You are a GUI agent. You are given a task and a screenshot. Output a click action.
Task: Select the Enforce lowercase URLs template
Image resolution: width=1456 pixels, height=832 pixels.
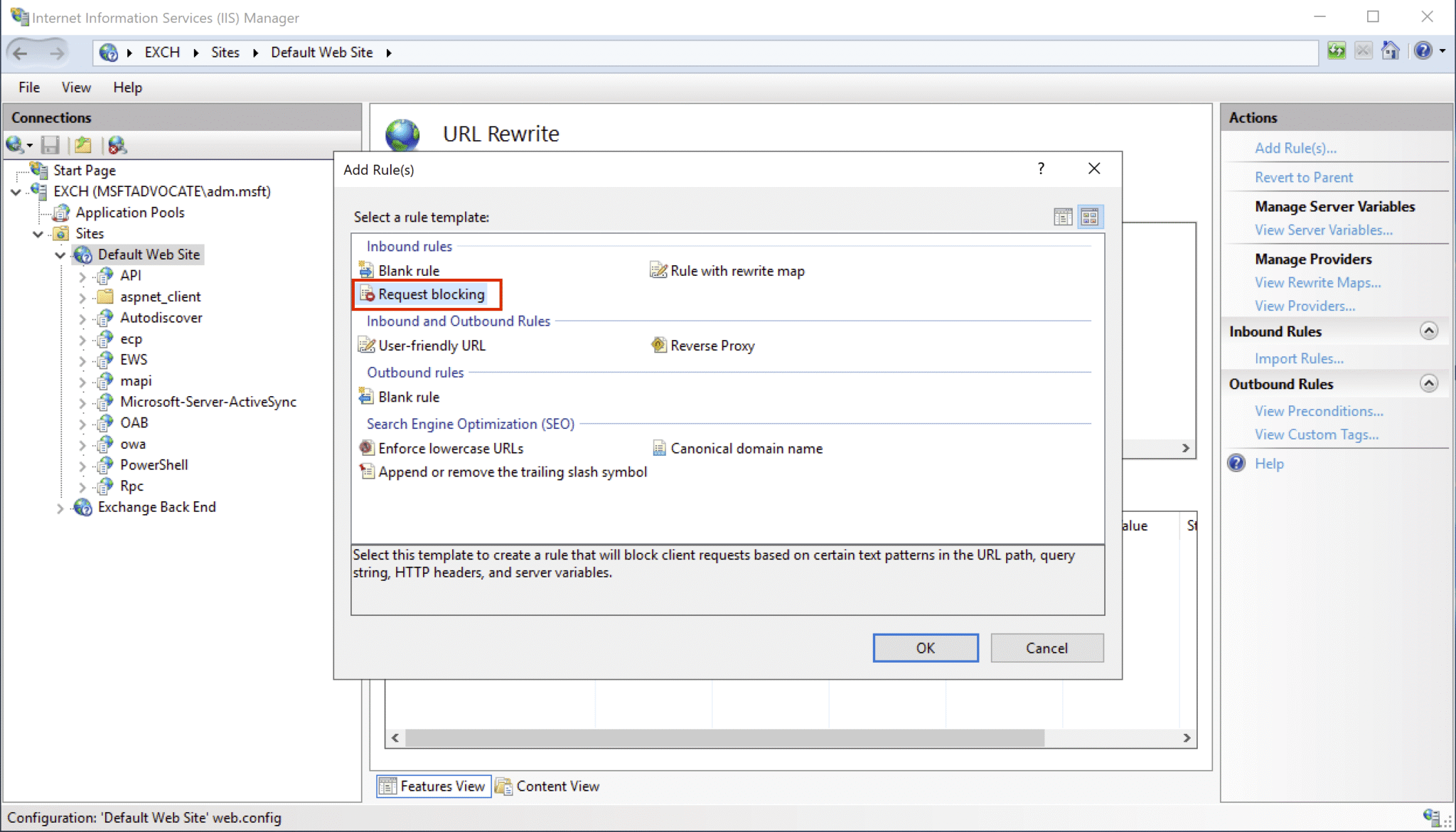tap(450, 448)
